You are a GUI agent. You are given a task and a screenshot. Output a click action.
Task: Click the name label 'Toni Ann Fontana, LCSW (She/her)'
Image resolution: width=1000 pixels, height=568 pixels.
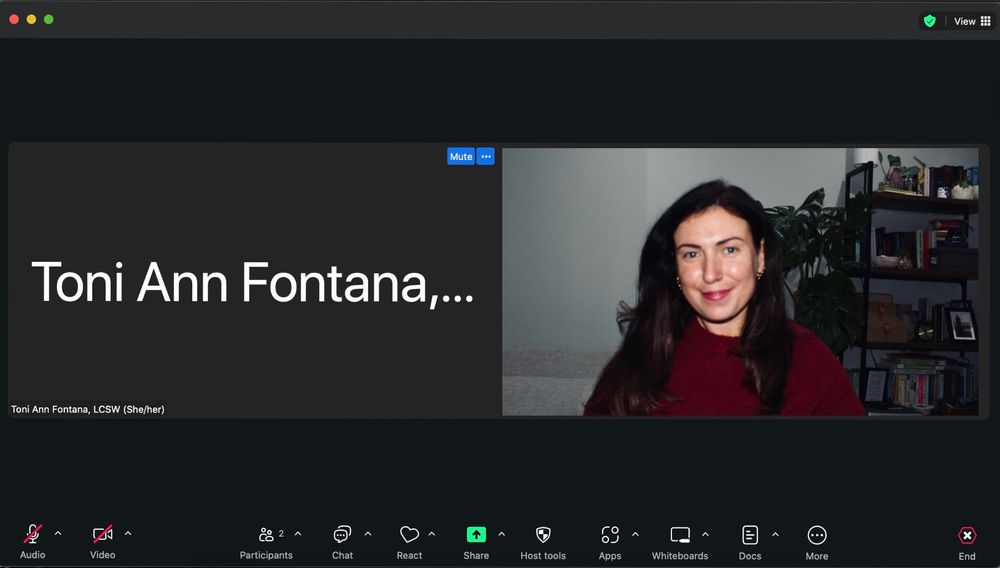coord(88,409)
